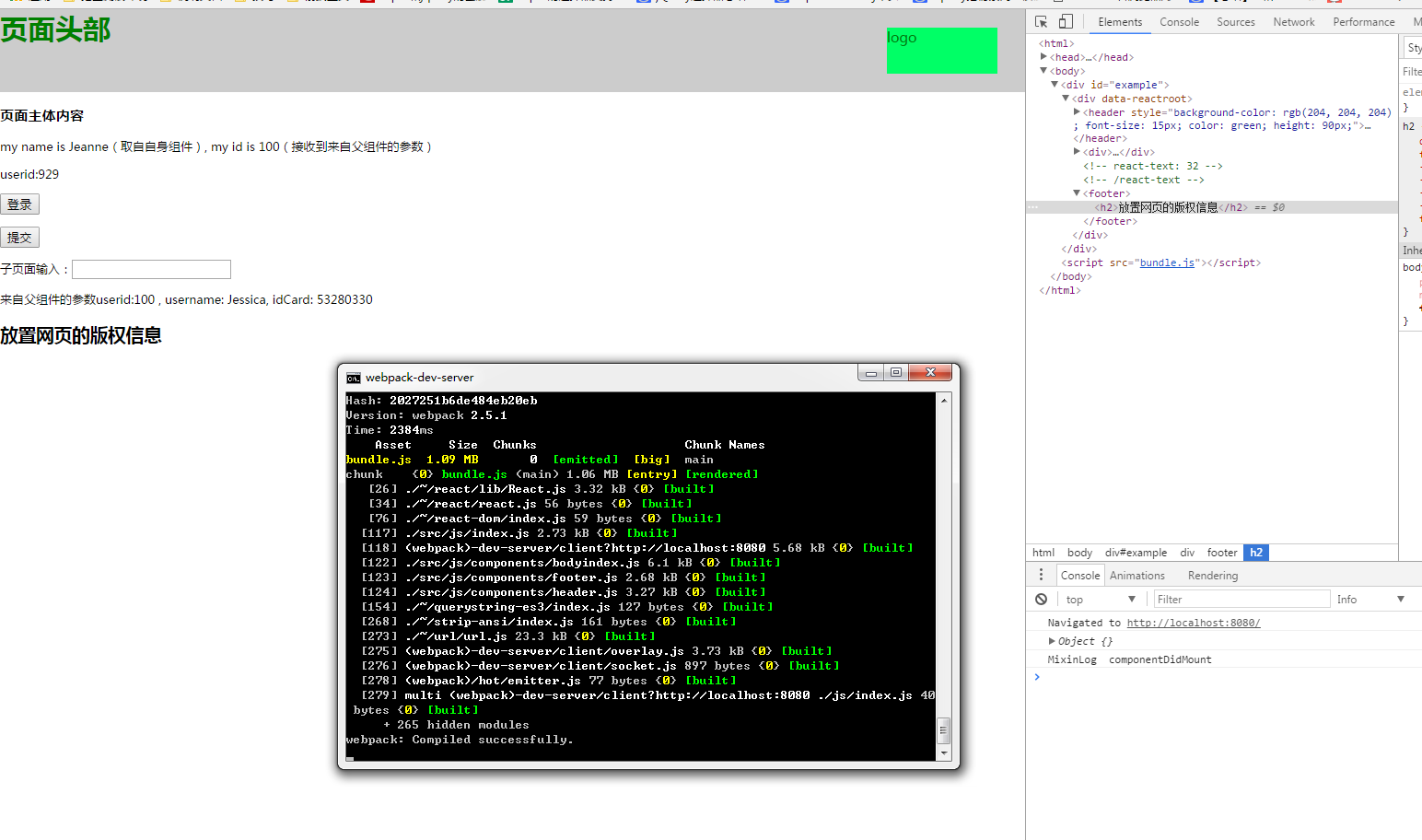Expand the header element node
This screenshot has height=840, width=1422.
point(1077,112)
